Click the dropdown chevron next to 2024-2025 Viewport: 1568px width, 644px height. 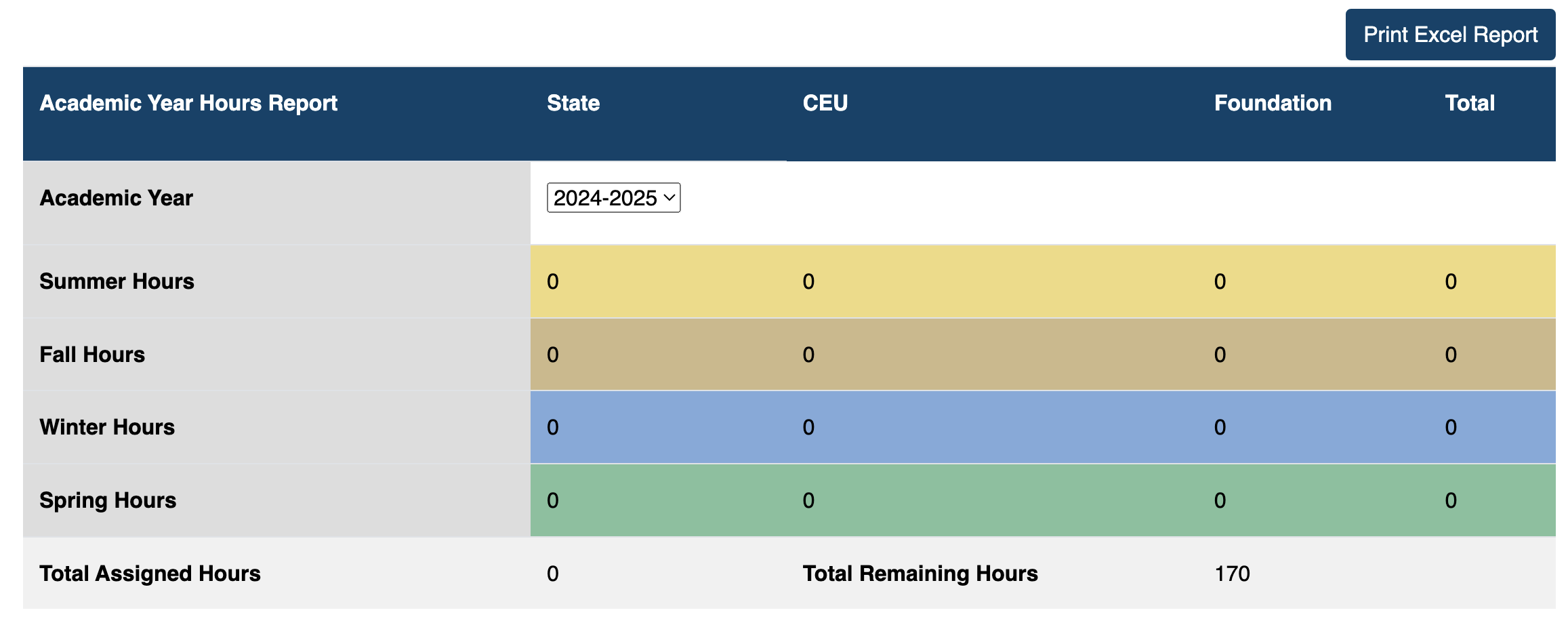click(x=669, y=198)
